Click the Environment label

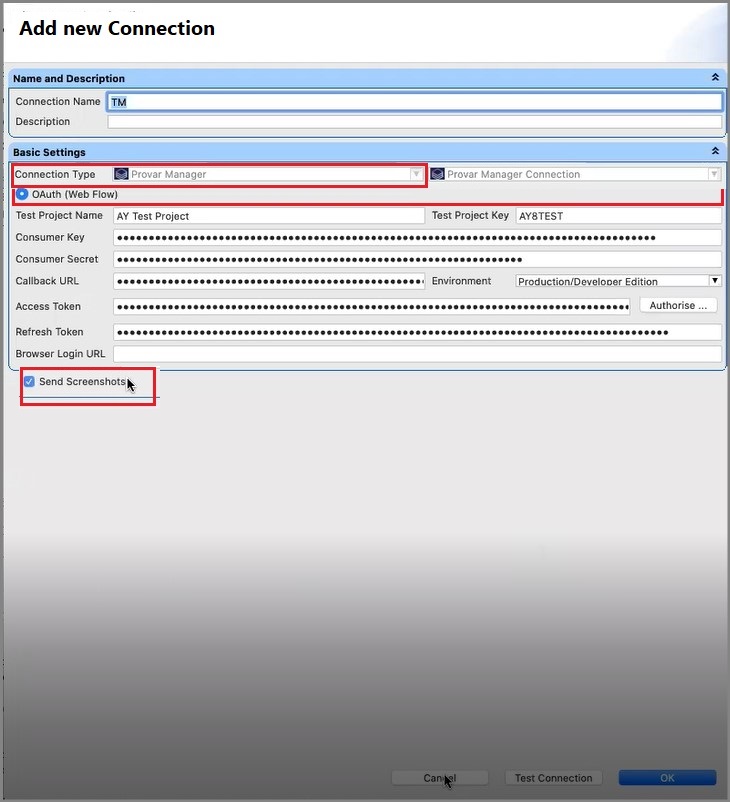point(461,281)
